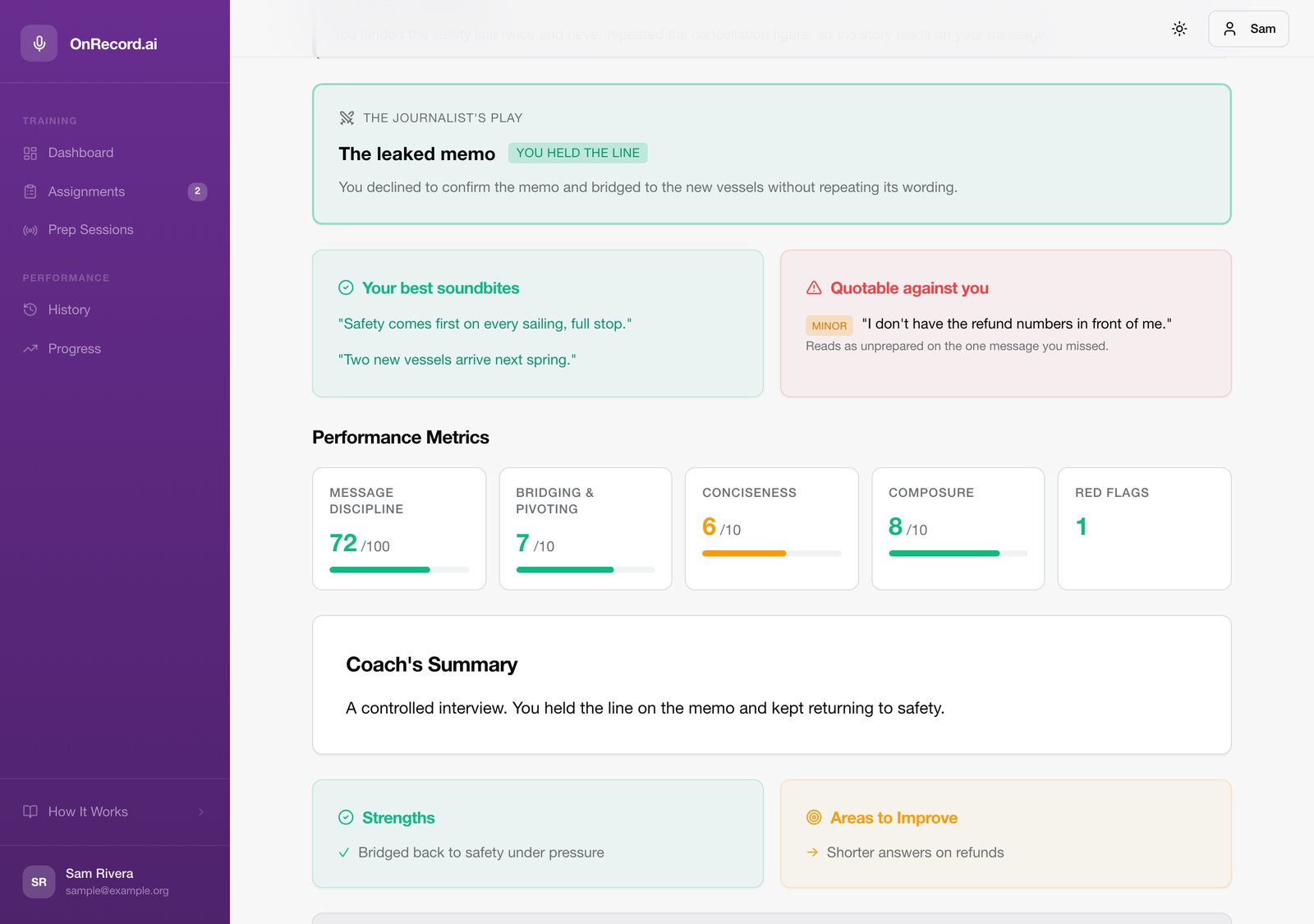The width and height of the screenshot is (1314, 924).
Task: Click the SR avatar in the sidebar
Action: pyautogui.click(x=39, y=881)
